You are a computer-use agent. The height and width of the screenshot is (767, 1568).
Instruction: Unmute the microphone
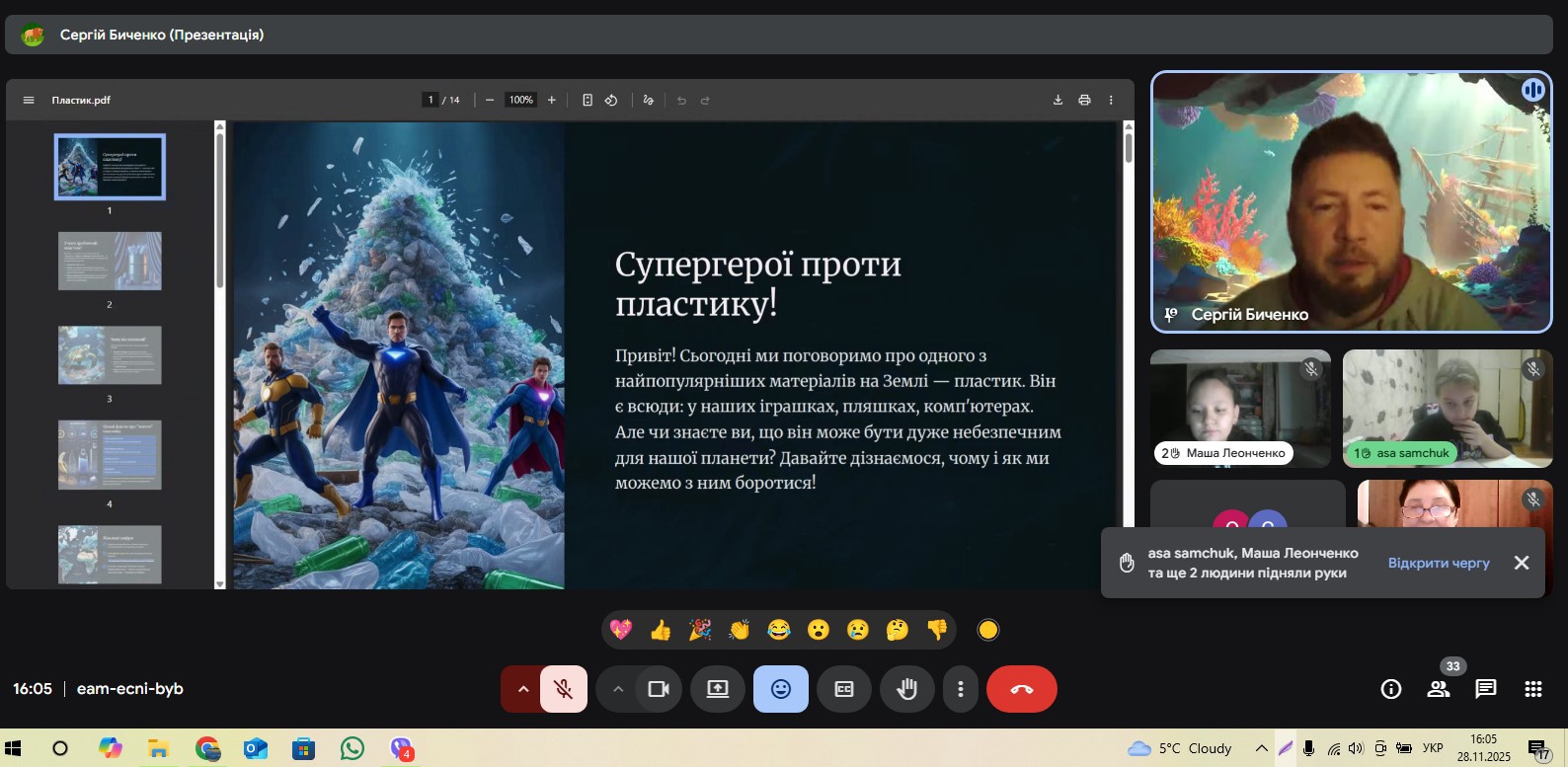click(564, 689)
